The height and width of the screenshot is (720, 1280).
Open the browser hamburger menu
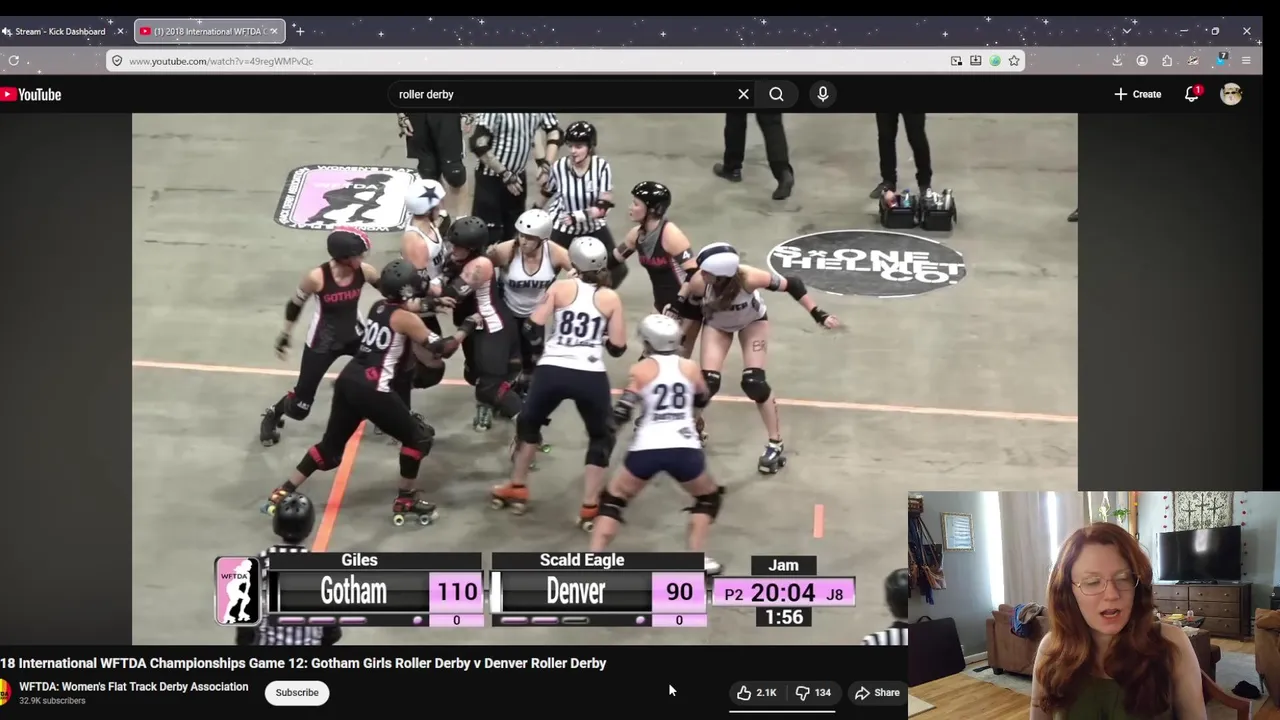[x=1246, y=61]
